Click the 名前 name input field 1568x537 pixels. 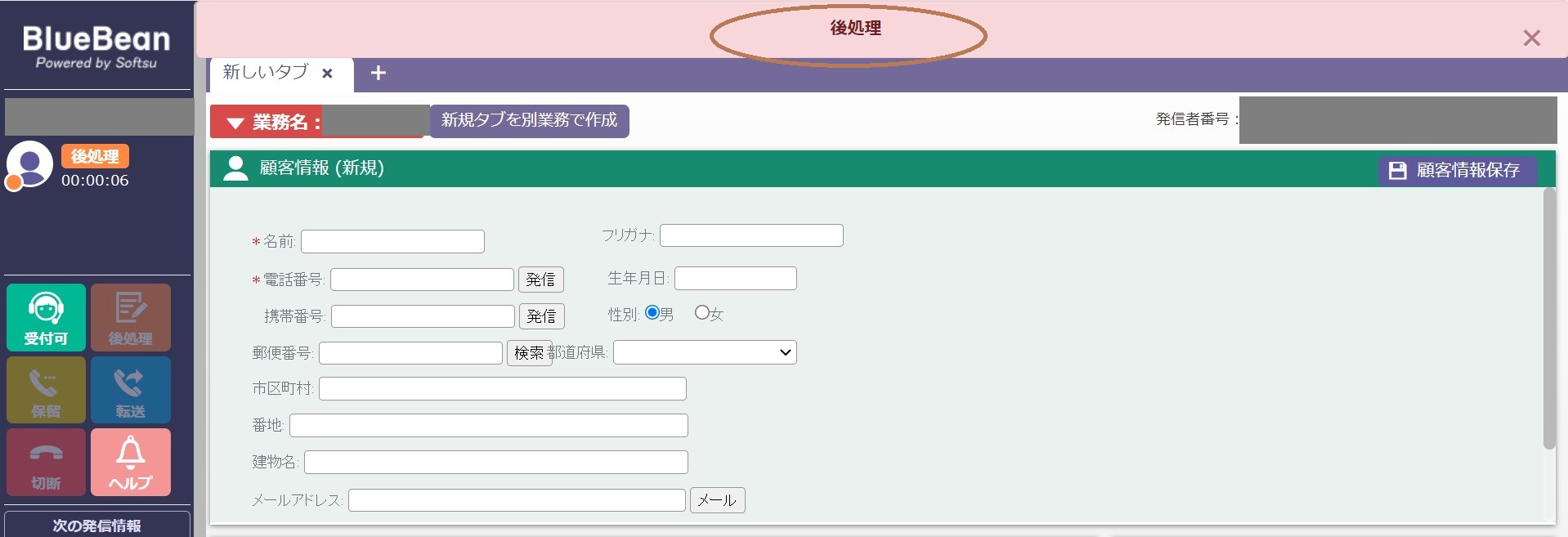[x=392, y=242]
